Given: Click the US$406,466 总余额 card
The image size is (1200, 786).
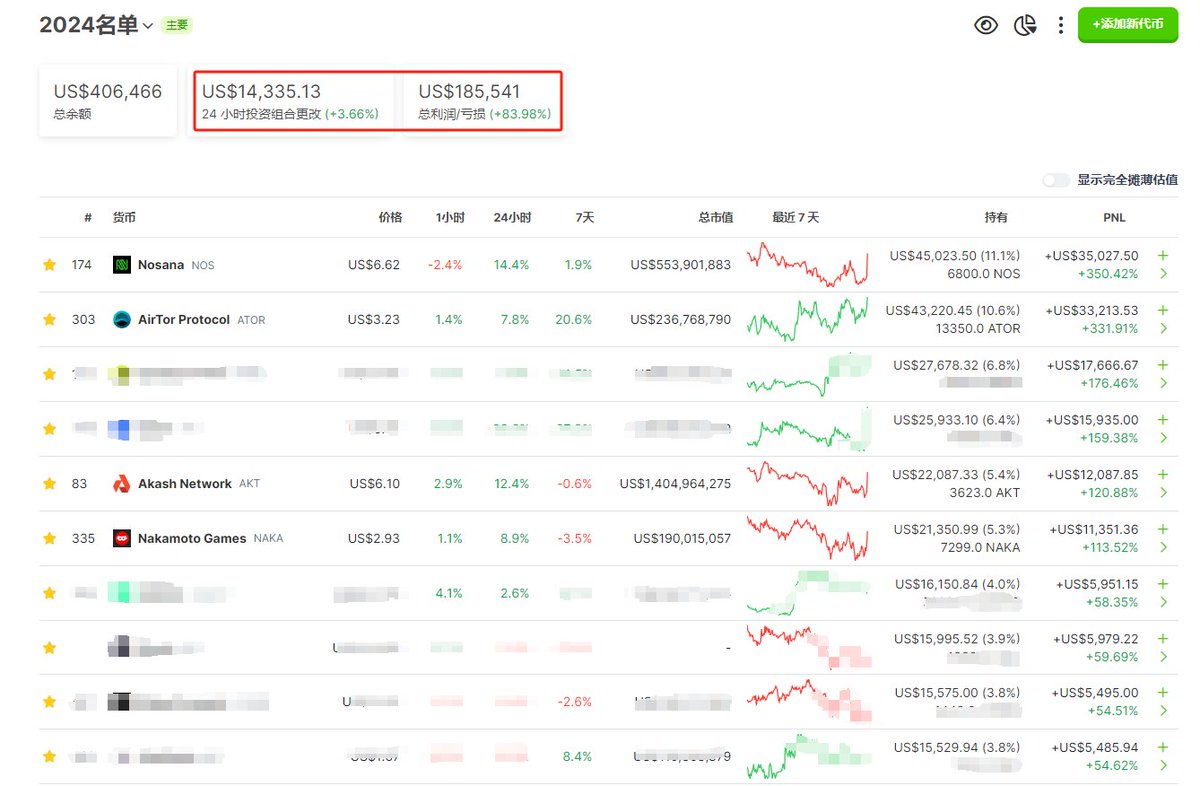Looking at the screenshot, I should [x=108, y=100].
